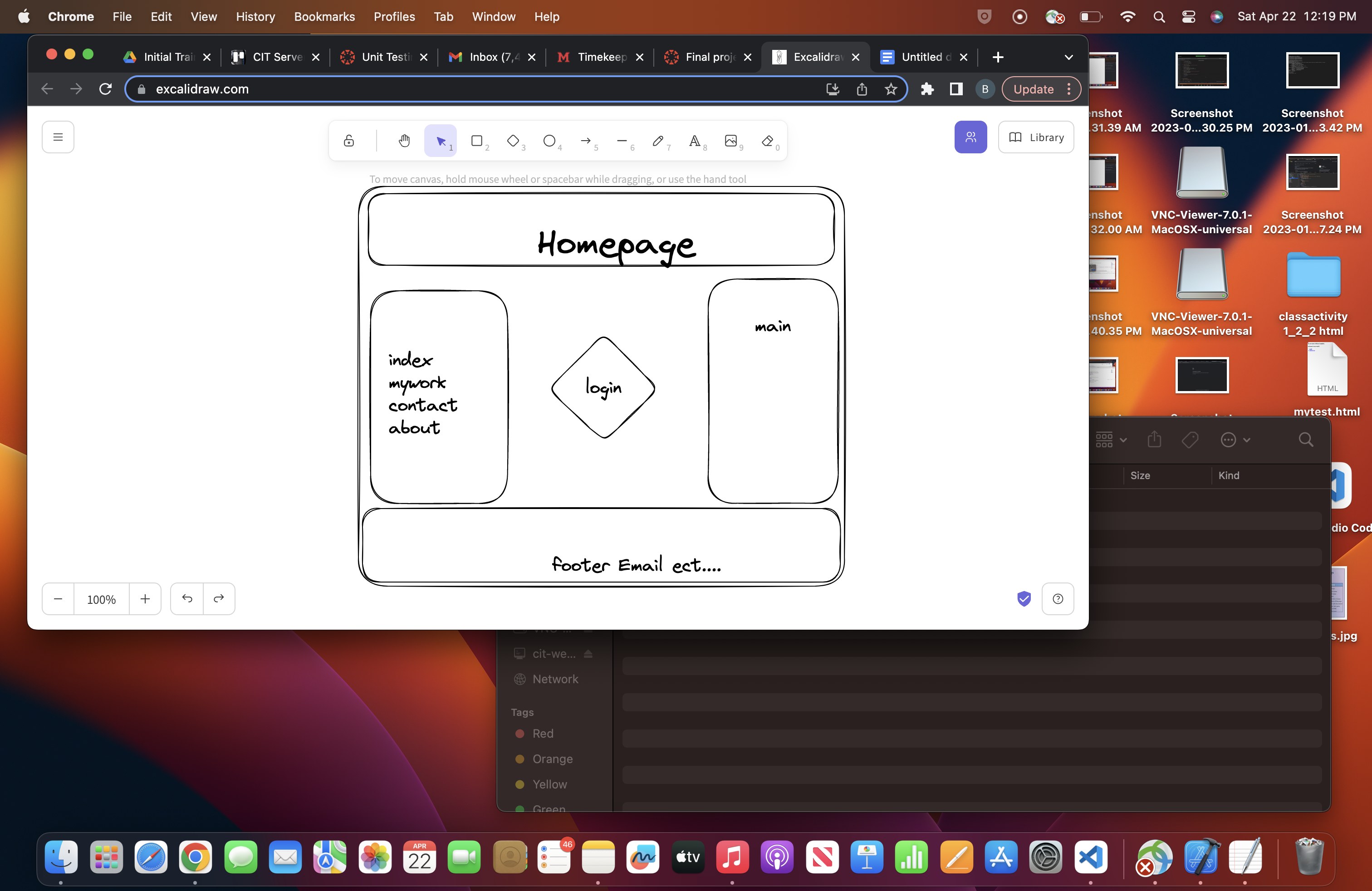Open the Chrome extensions puzzle icon
Screen dimensions: 1372x891
point(927,89)
